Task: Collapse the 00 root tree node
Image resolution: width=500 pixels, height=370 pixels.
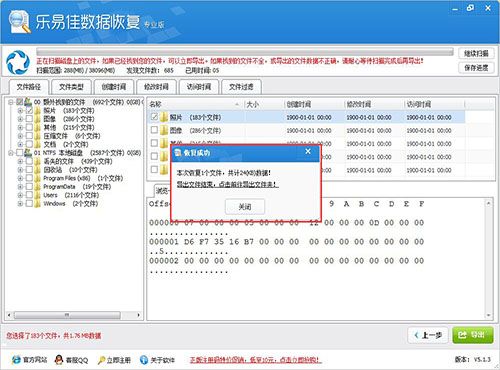Action: [11, 102]
